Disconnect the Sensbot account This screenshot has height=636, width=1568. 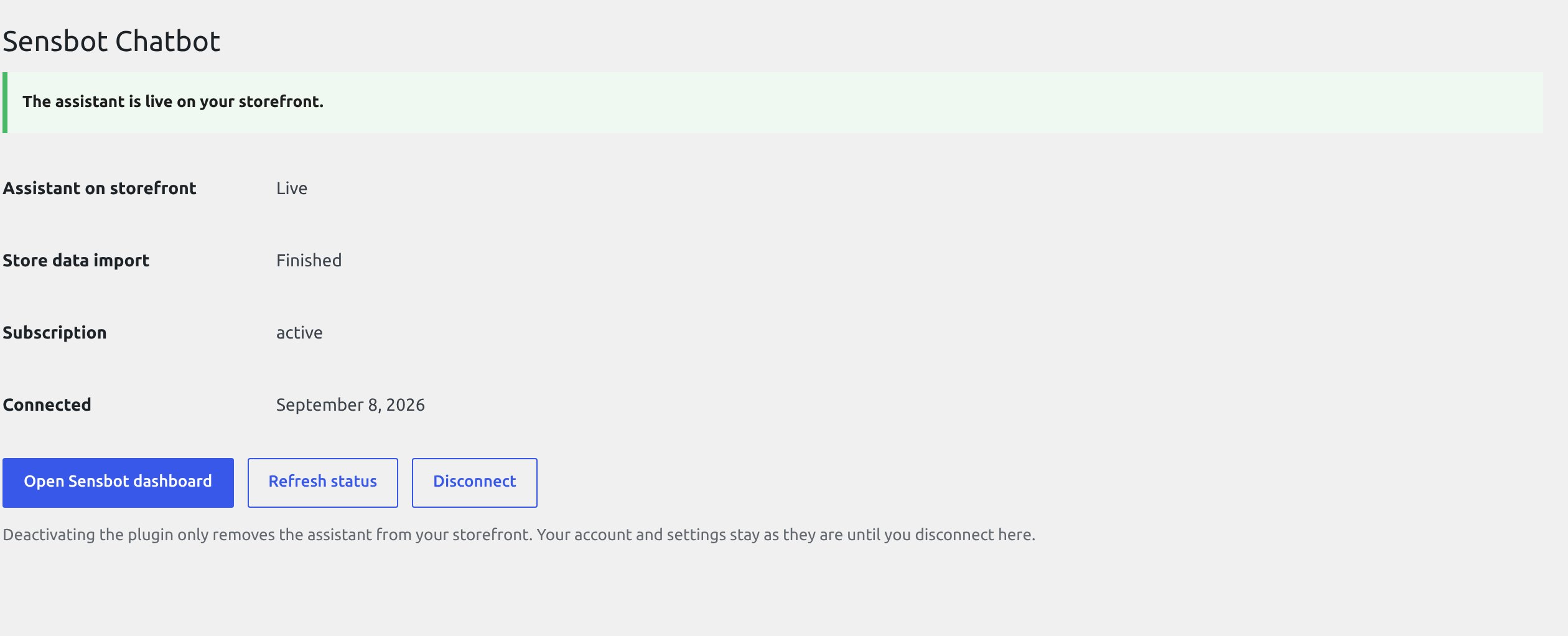click(474, 482)
